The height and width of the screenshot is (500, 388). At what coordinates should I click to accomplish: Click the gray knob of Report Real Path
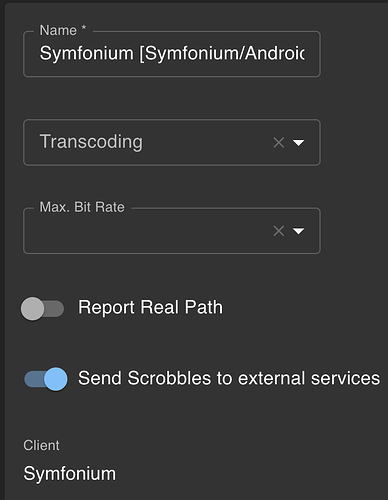click(x=32, y=309)
